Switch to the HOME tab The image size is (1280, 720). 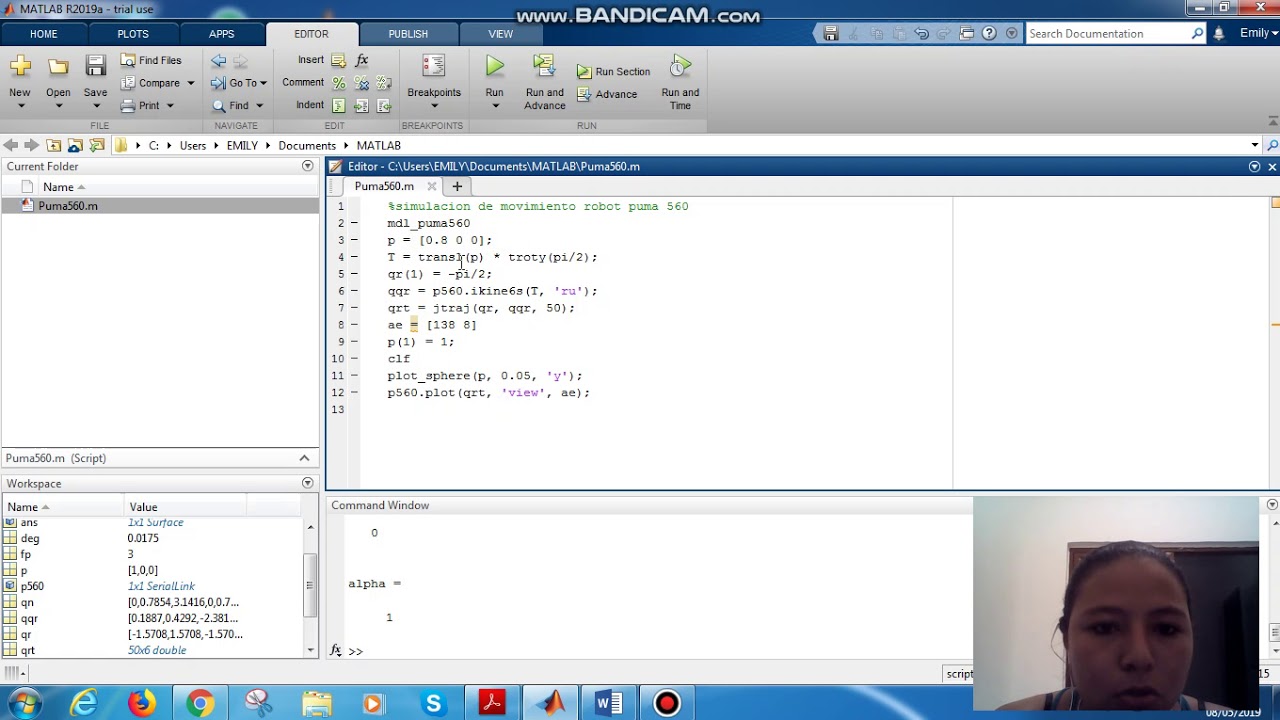pos(44,34)
